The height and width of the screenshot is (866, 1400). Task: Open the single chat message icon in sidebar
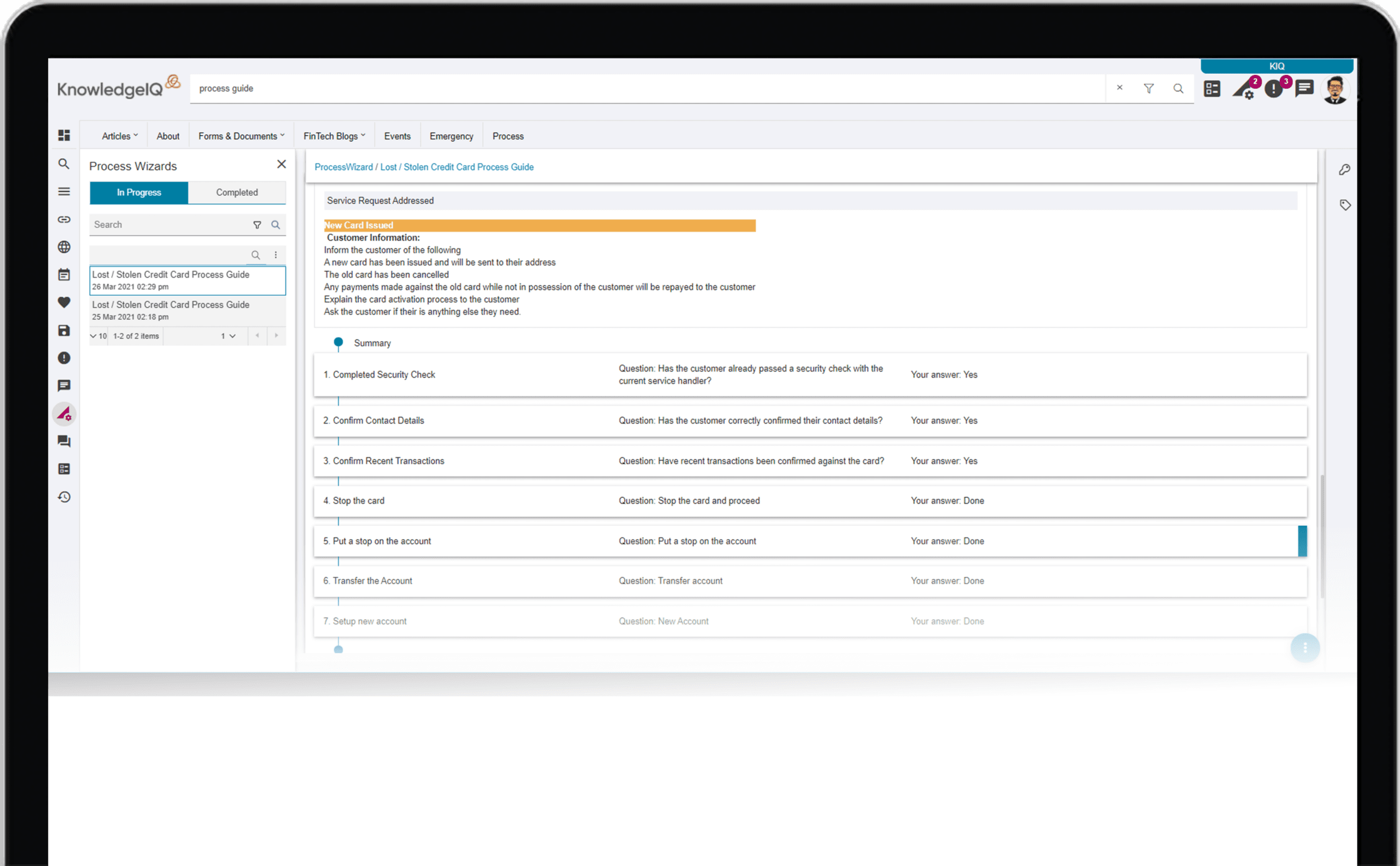(64, 386)
